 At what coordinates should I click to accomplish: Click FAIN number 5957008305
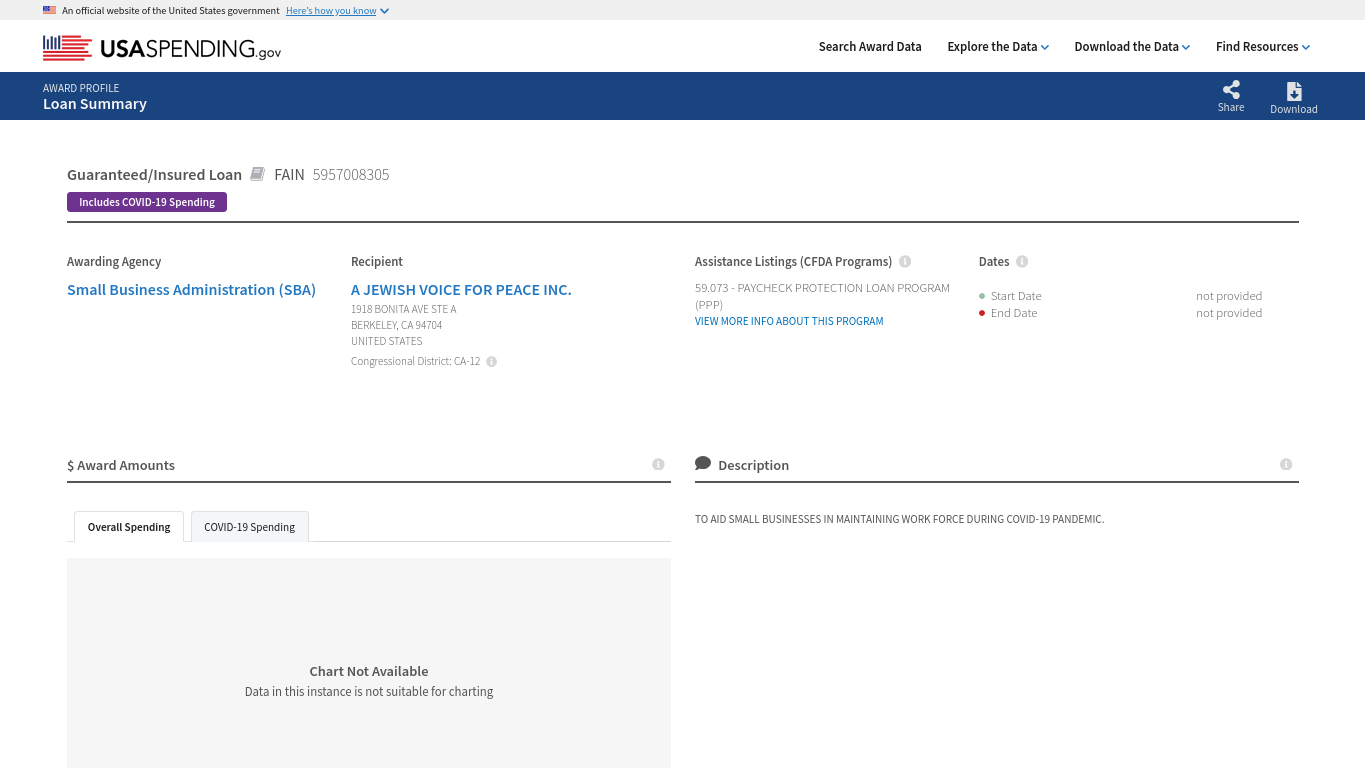[351, 175]
